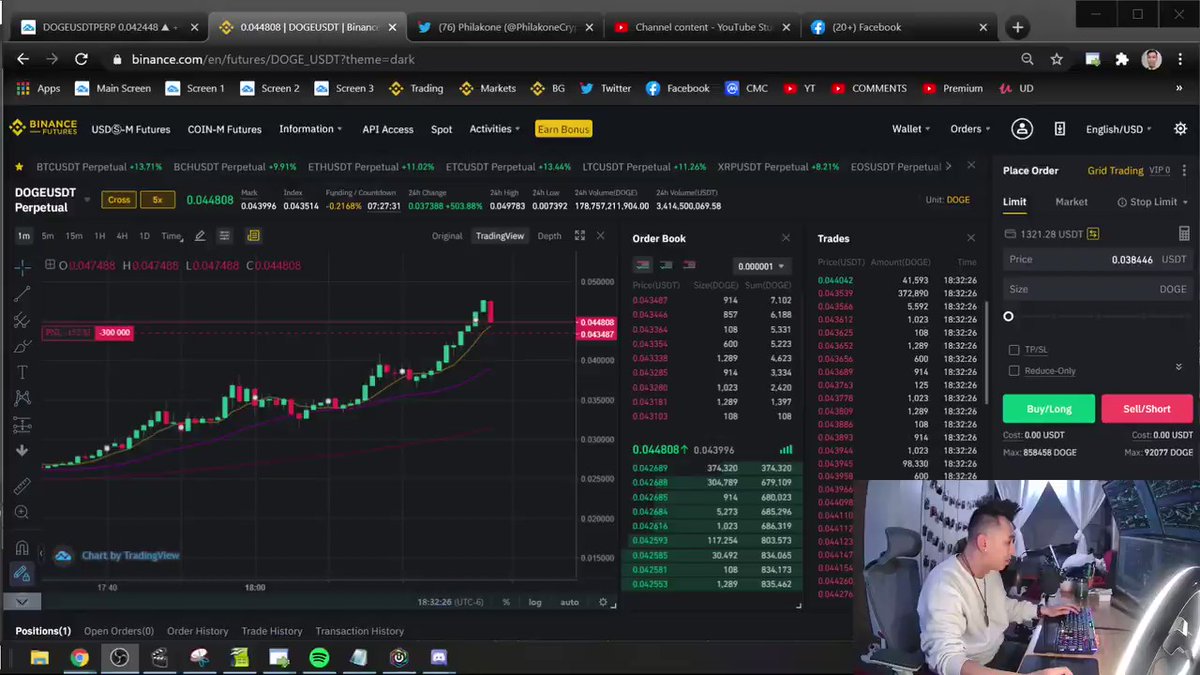Switch to the Original chart tab

pyautogui.click(x=447, y=236)
